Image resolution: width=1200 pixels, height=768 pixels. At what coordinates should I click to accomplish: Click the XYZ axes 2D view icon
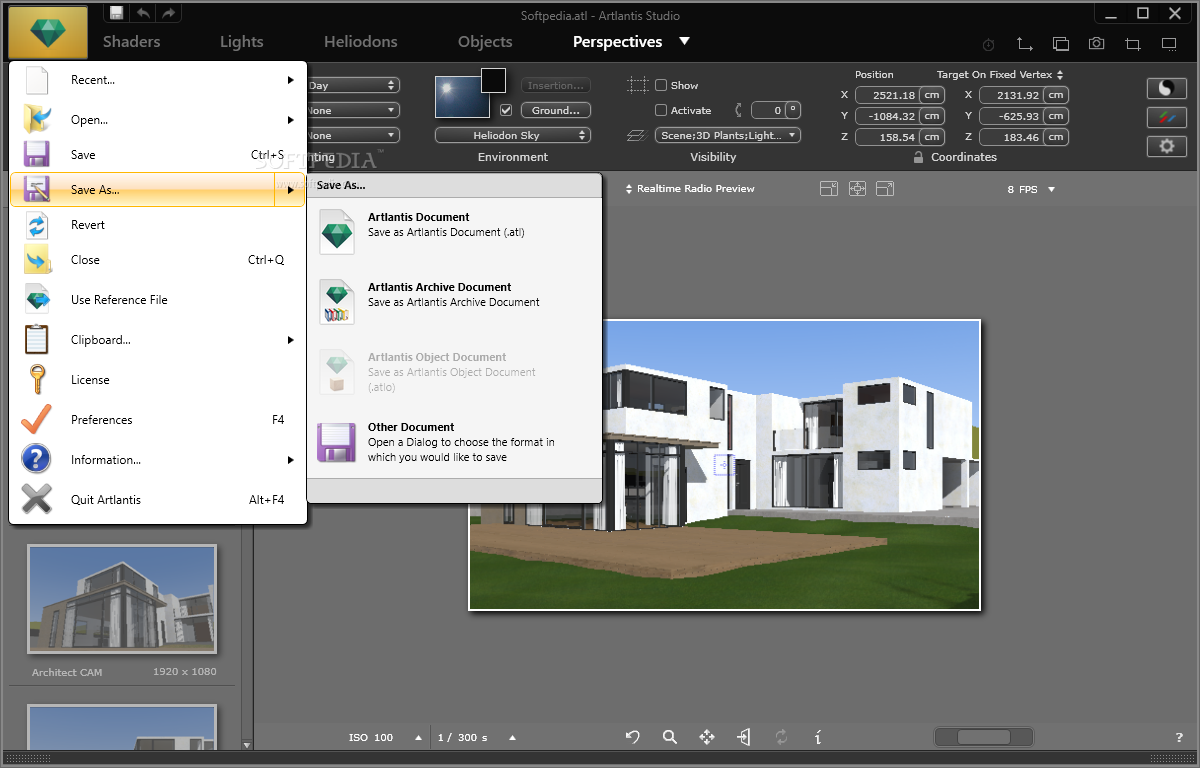coord(1024,44)
